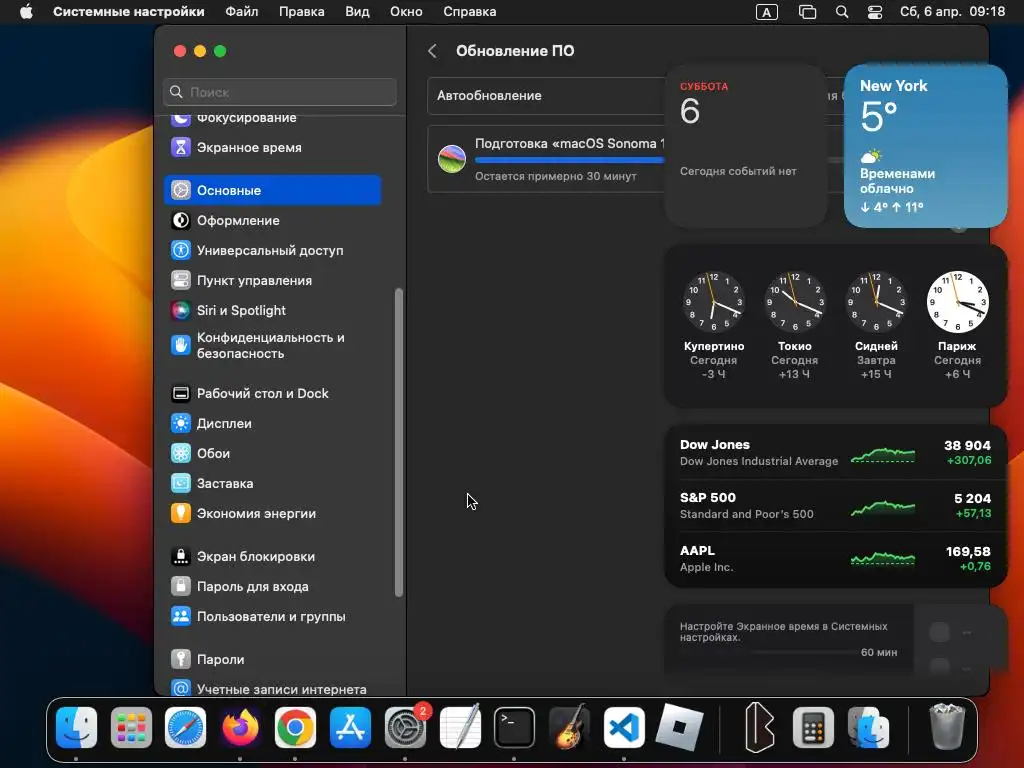Open the Вид menu
1024x768 pixels.
pyautogui.click(x=357, y=12)
